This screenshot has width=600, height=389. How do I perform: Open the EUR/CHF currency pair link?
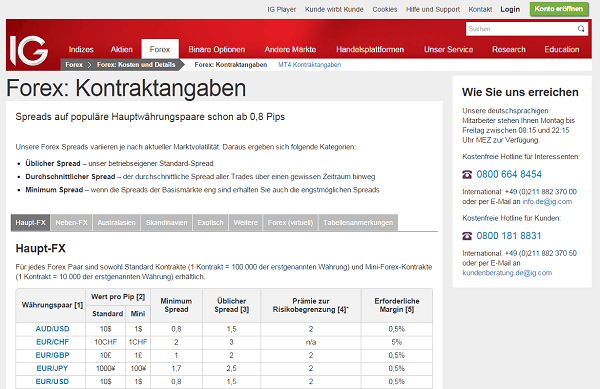point(52,342)
